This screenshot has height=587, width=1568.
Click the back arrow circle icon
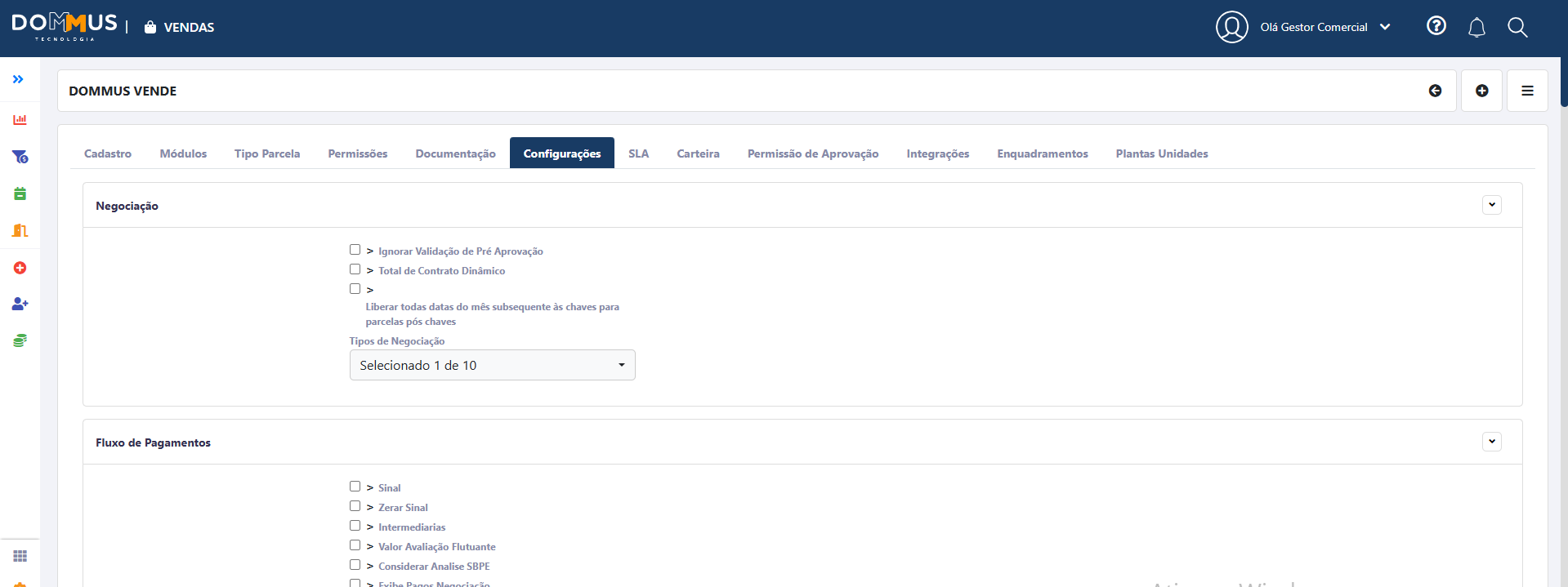1435,91
